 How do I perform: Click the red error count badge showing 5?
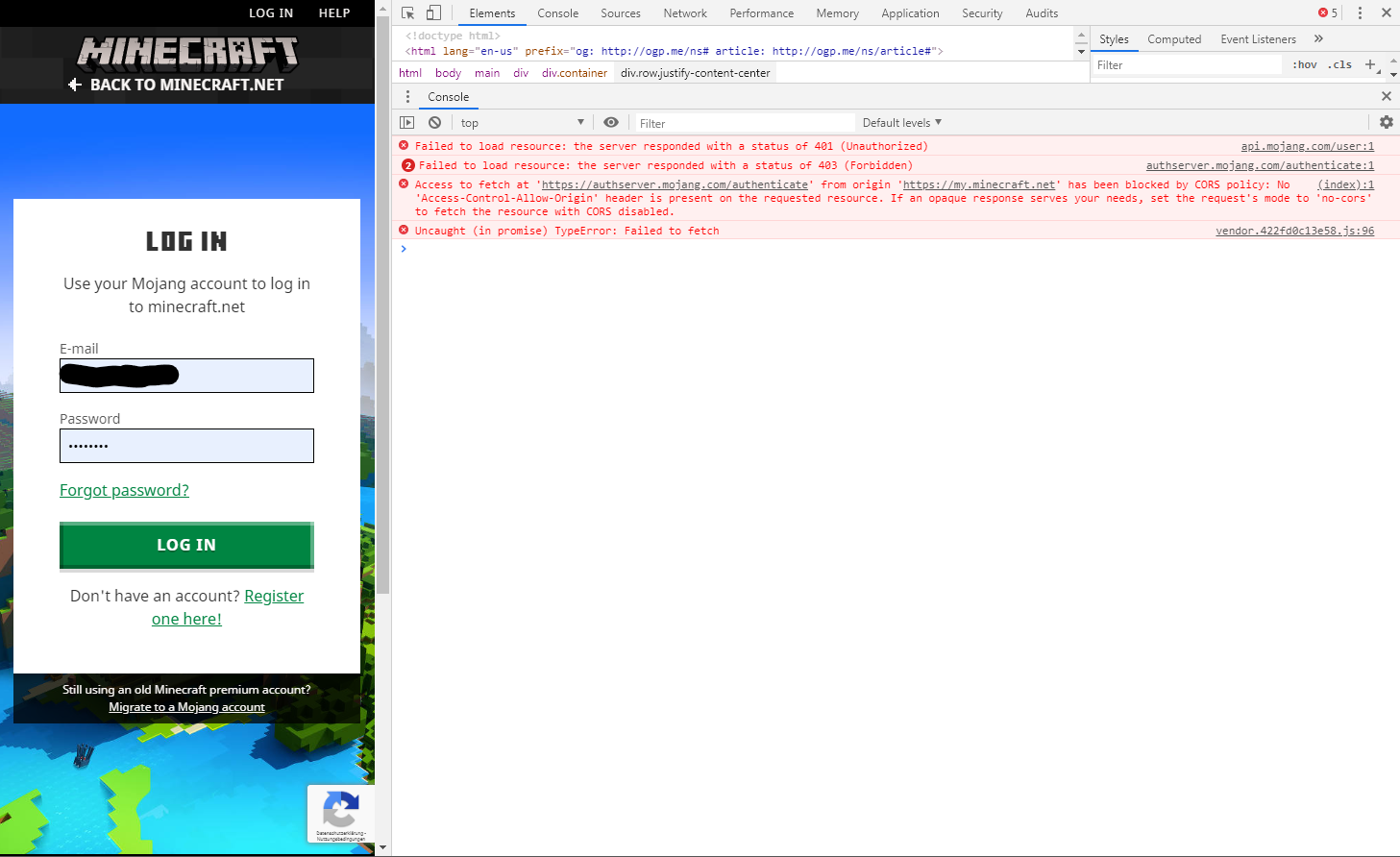[1328, 13]
